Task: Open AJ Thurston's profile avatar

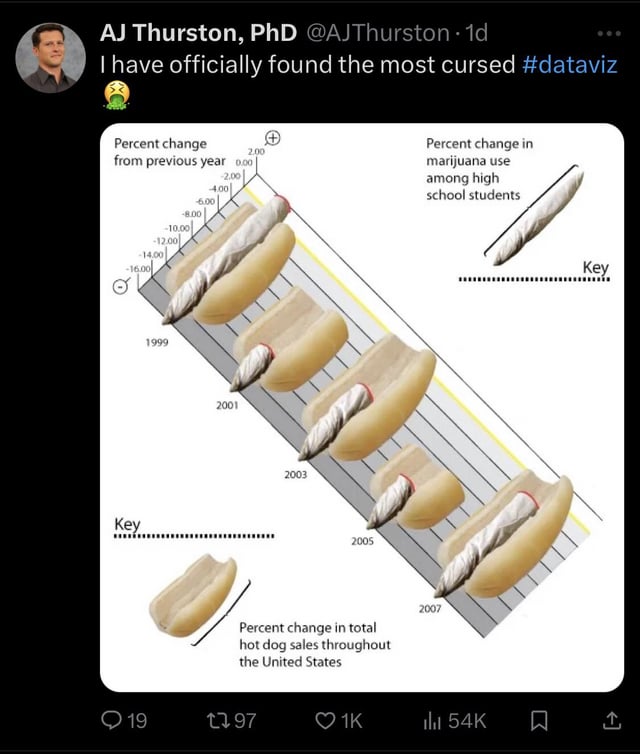Action: point(50,57)
